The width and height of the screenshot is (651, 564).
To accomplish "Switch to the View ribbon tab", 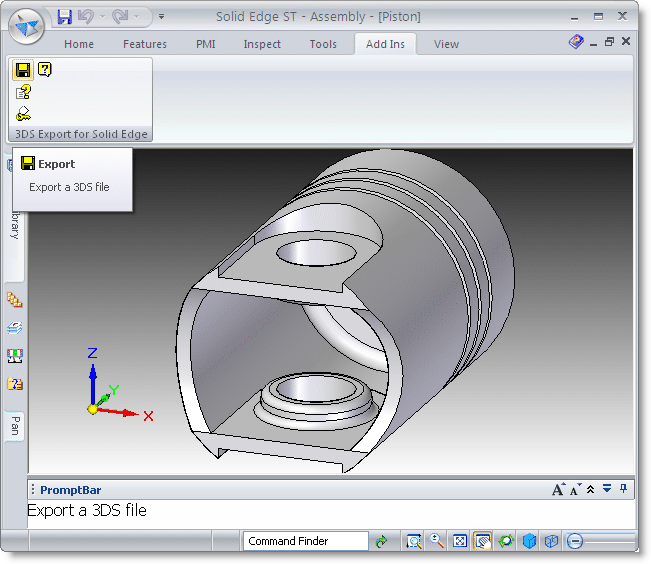I will 446,44.
